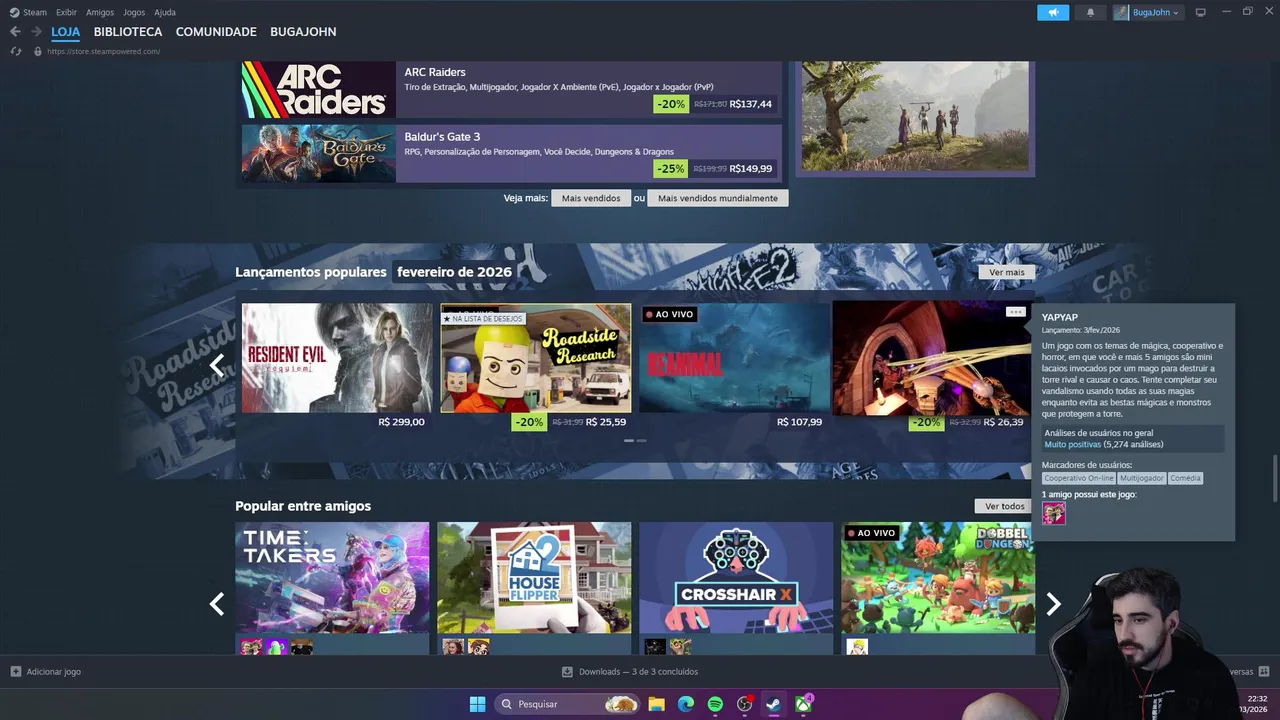Screen dimensions: 1280x720
Task: Show next friends' popular games with right arrow
Action: tap(1053, 603)
